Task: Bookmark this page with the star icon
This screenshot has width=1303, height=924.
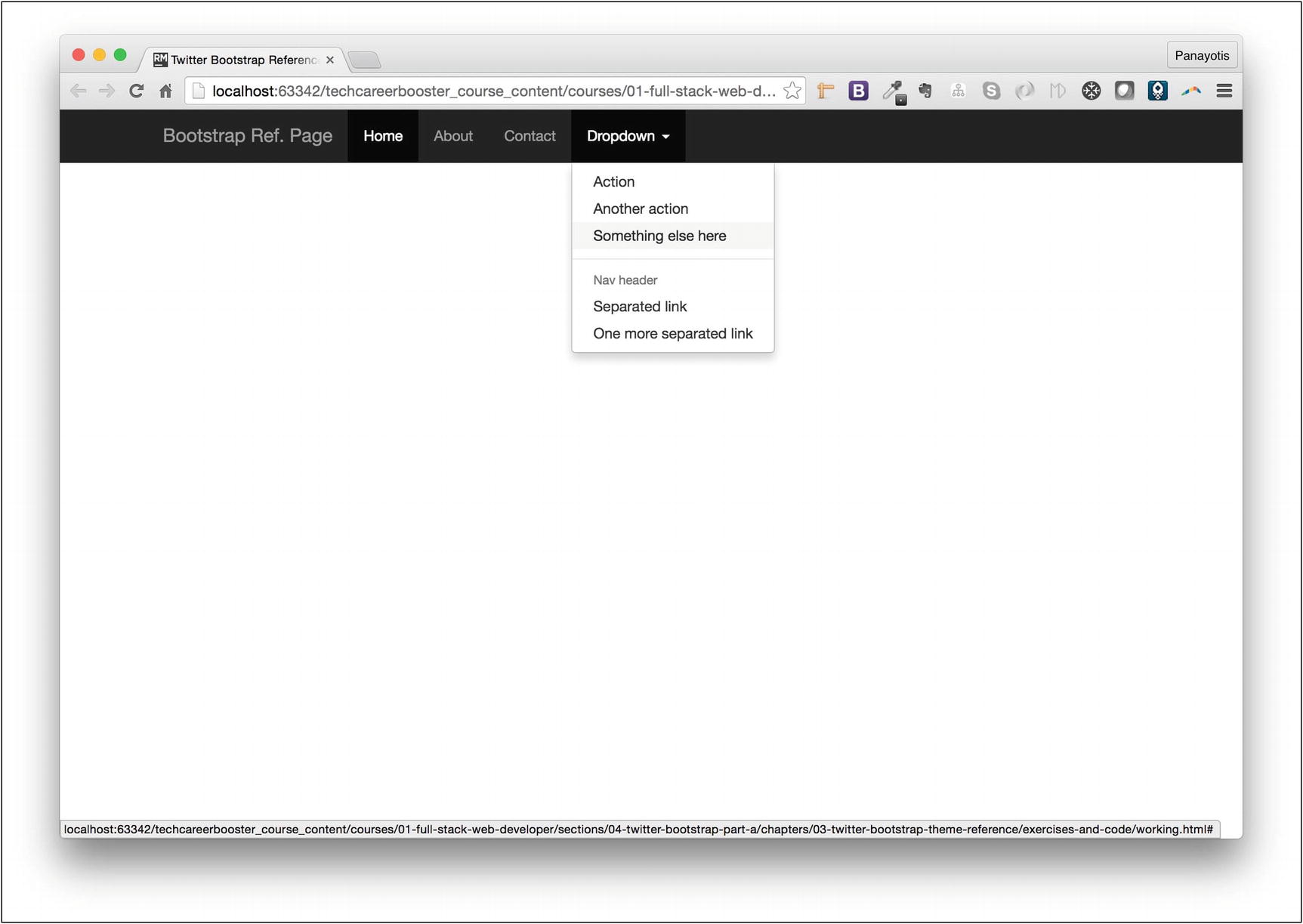Action: pos(792,91)
